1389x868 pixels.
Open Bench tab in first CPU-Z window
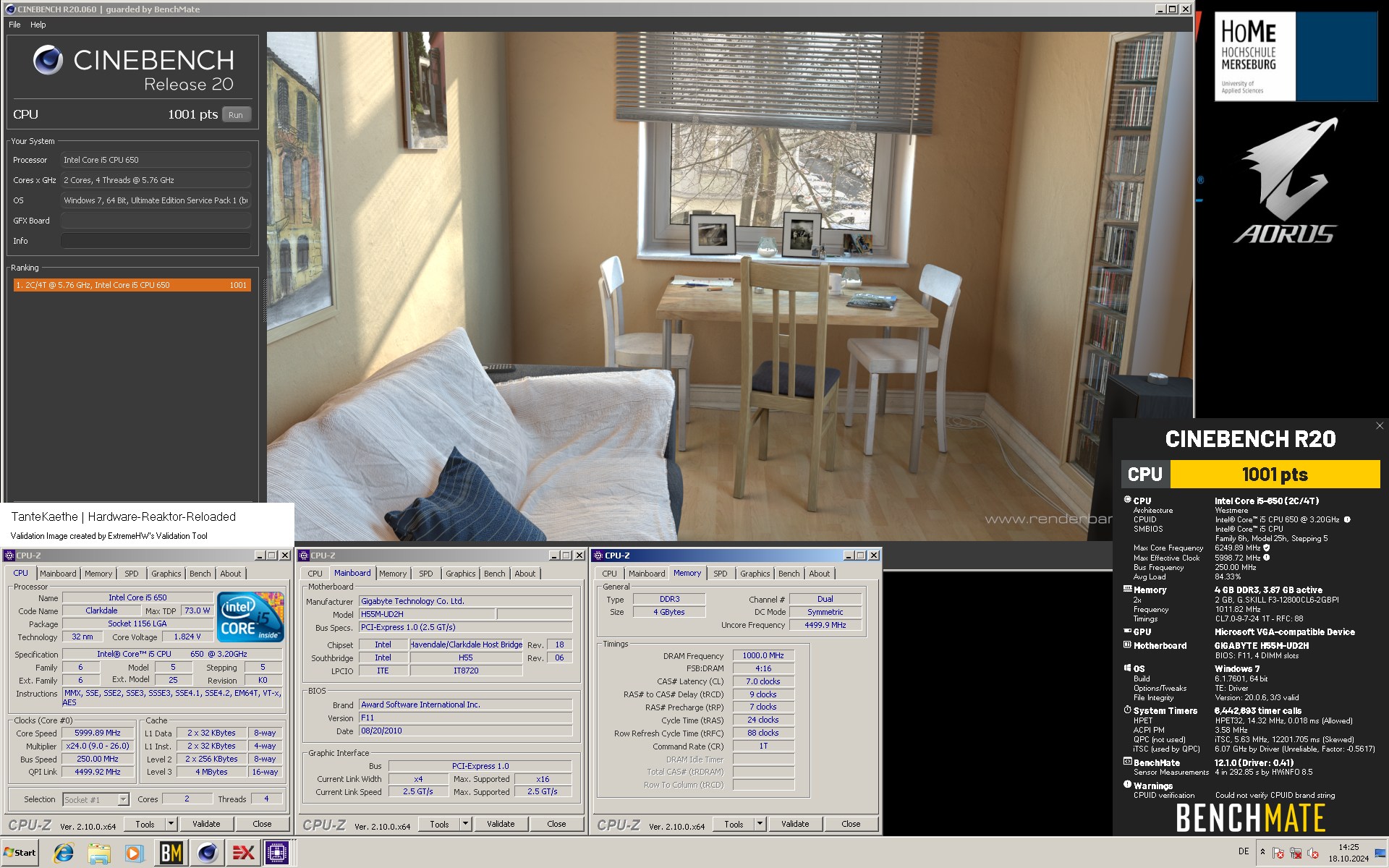point(200,574)
